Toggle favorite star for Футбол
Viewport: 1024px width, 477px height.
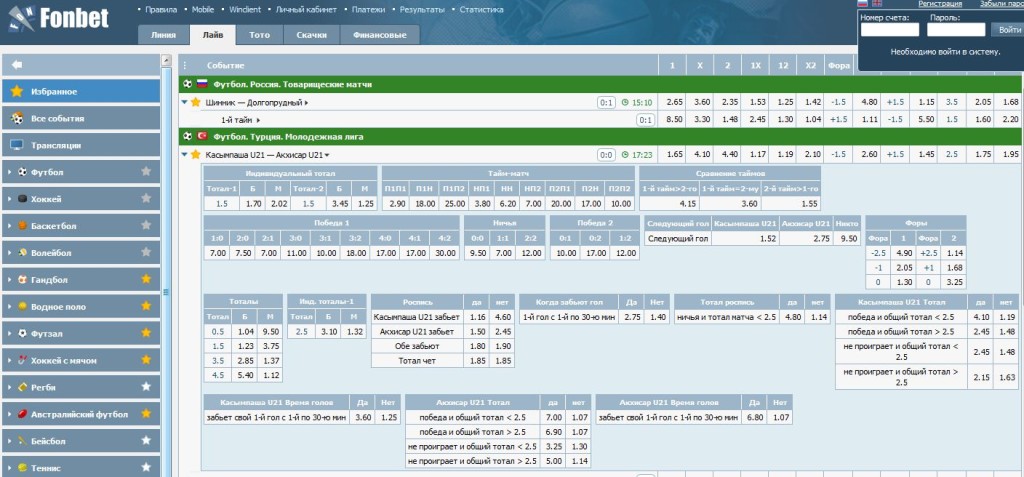[x=146, y=172]
